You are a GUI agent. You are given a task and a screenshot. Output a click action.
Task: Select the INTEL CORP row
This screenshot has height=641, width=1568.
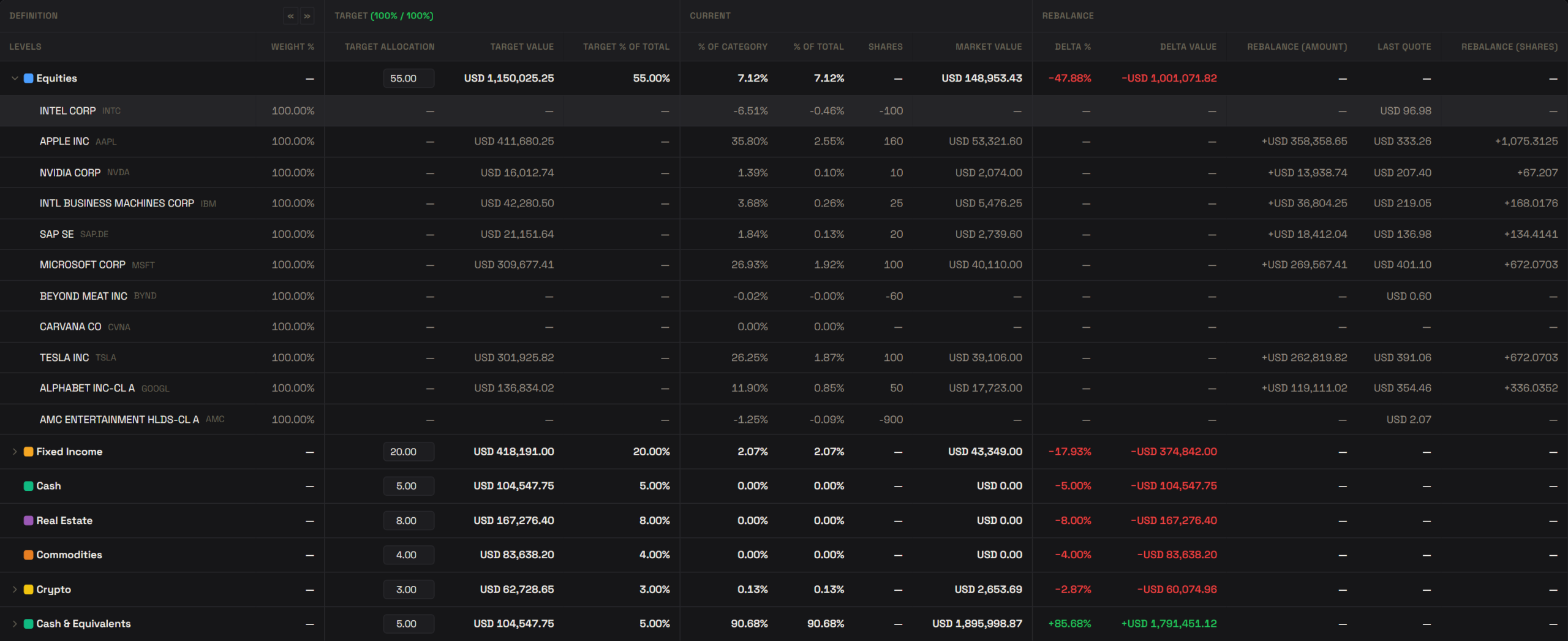point(784,111)
